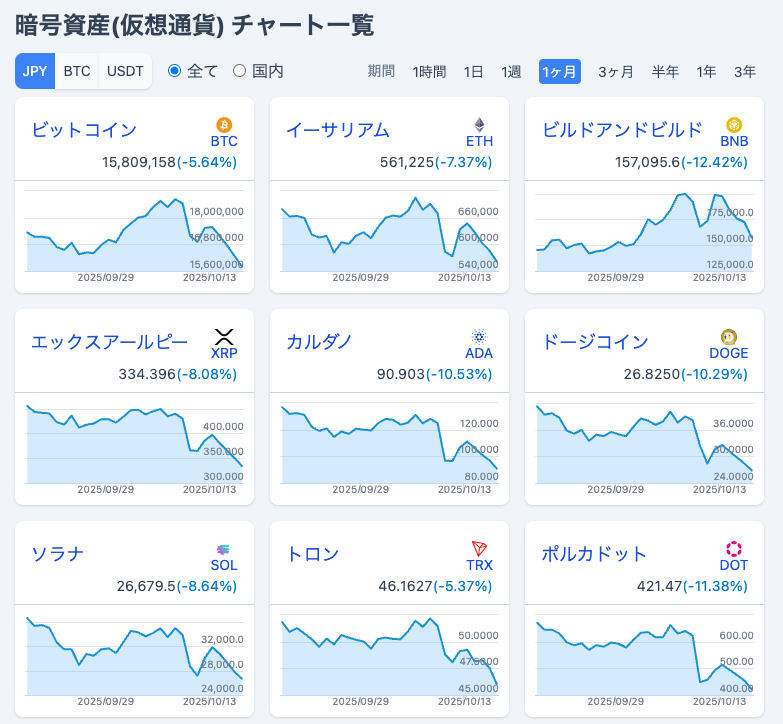Set period to 1週
The width and height of the screenshot is (783, 724).
(x=511, y=71)
